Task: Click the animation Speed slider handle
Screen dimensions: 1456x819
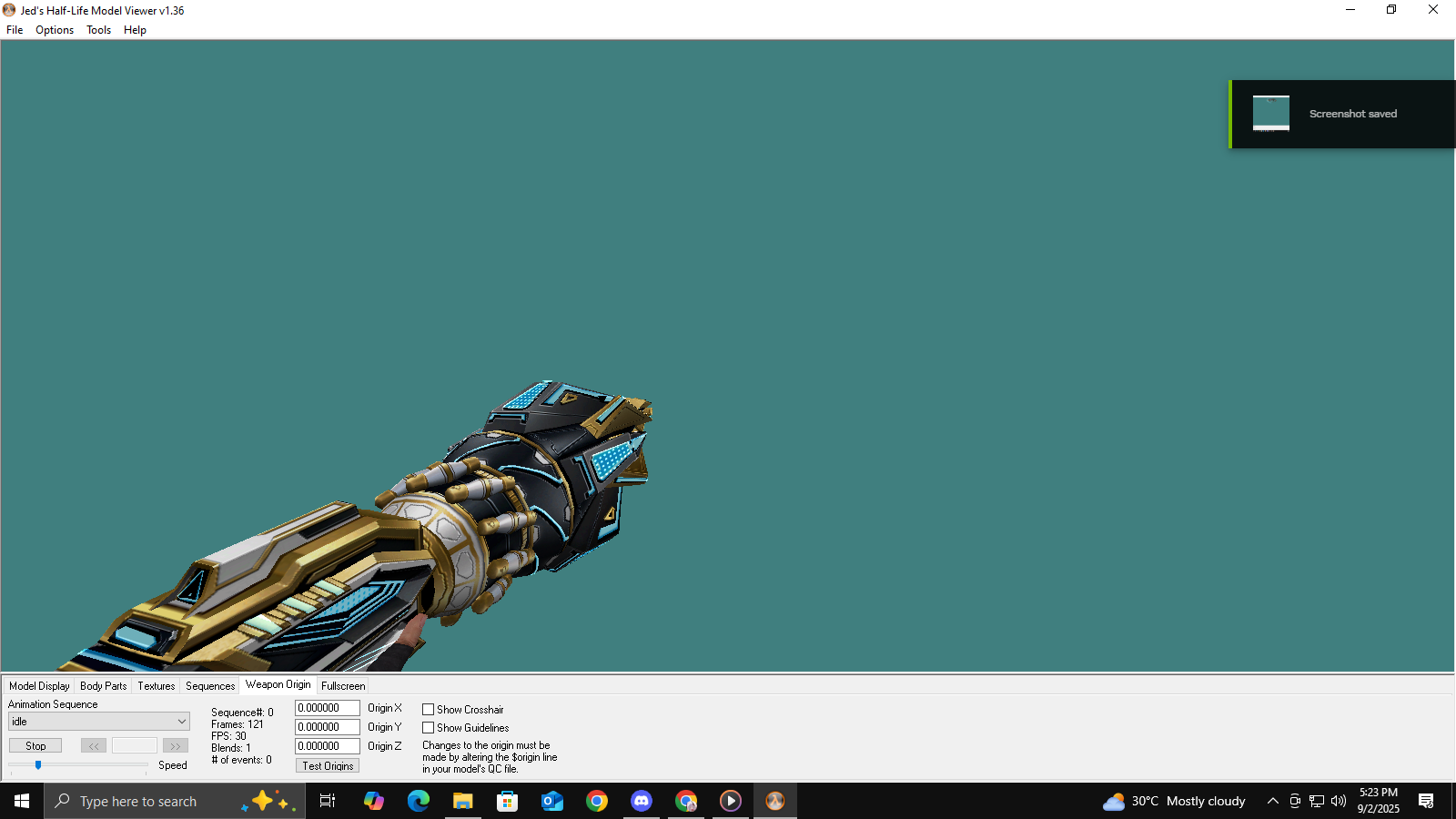Action: point(38,765)
